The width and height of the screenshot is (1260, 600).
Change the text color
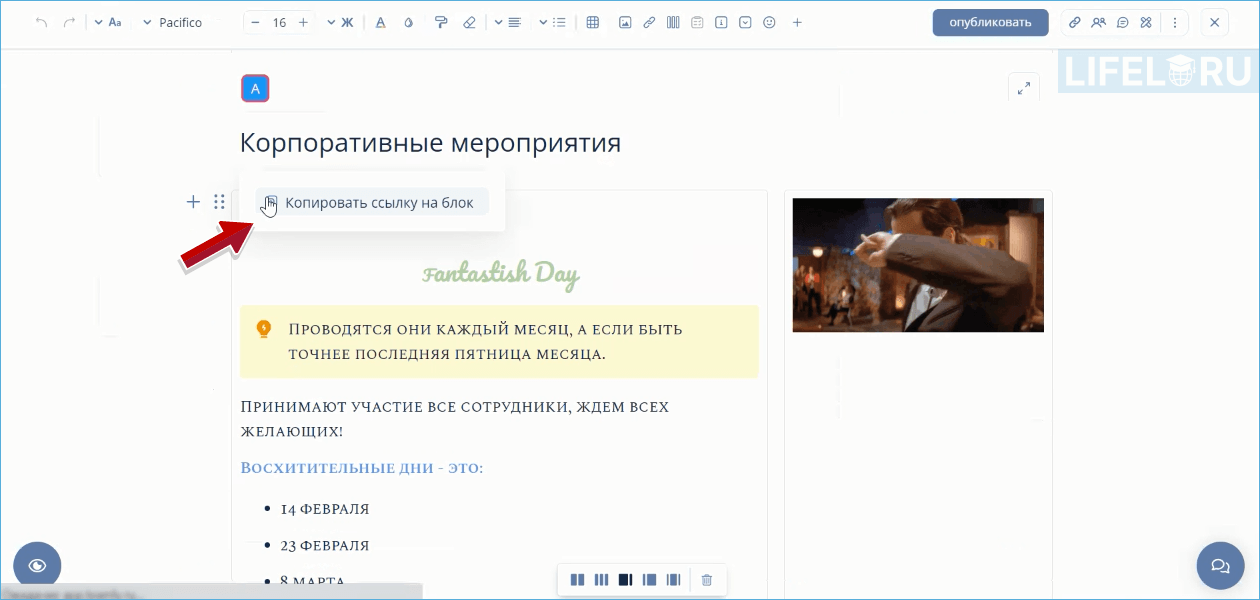pyautogui.click(x=380, y=22)
